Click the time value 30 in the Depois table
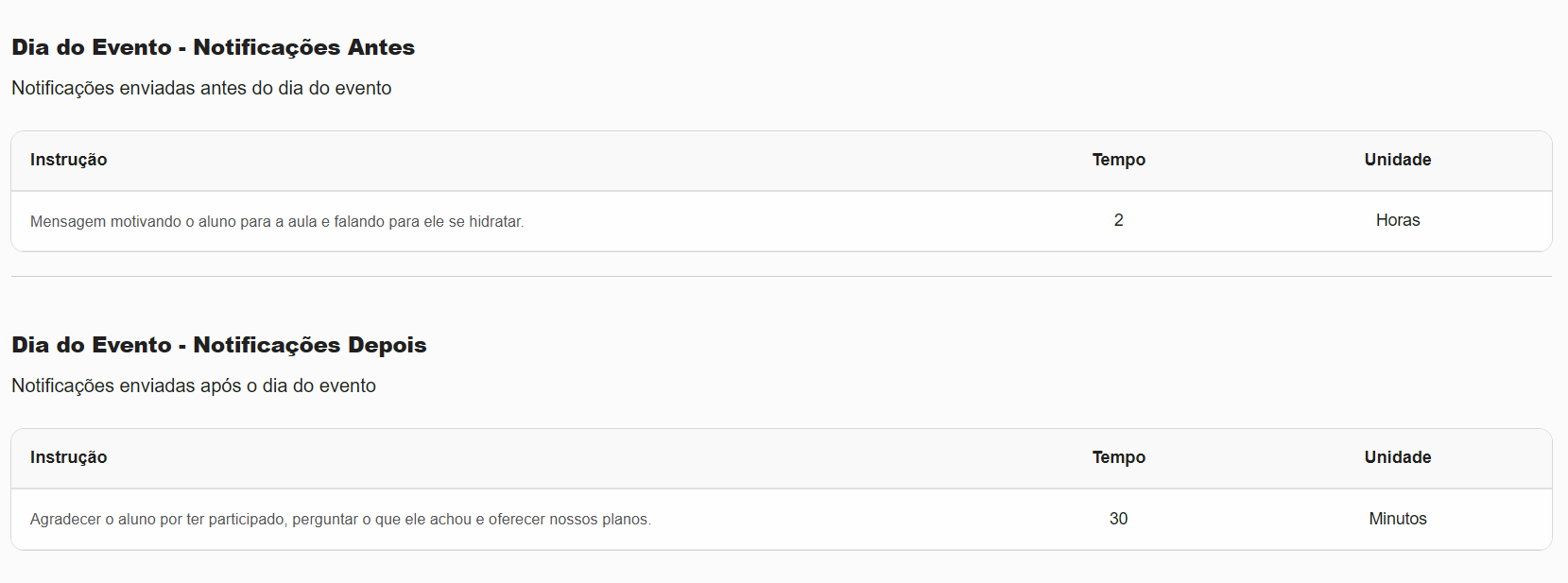The image size is (1568, 583). 1118,519
